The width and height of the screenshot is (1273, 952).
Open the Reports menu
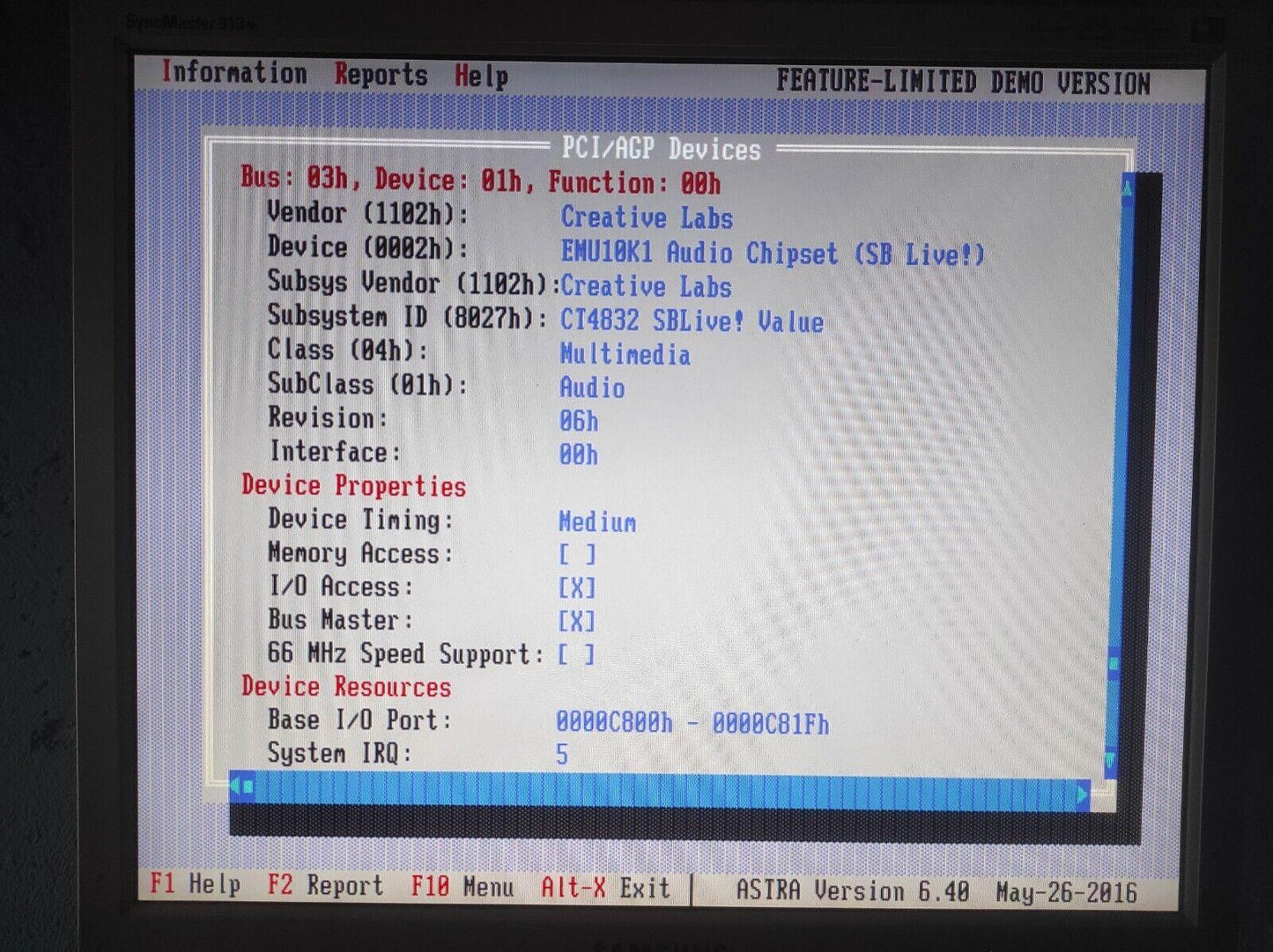pos(381,76)
